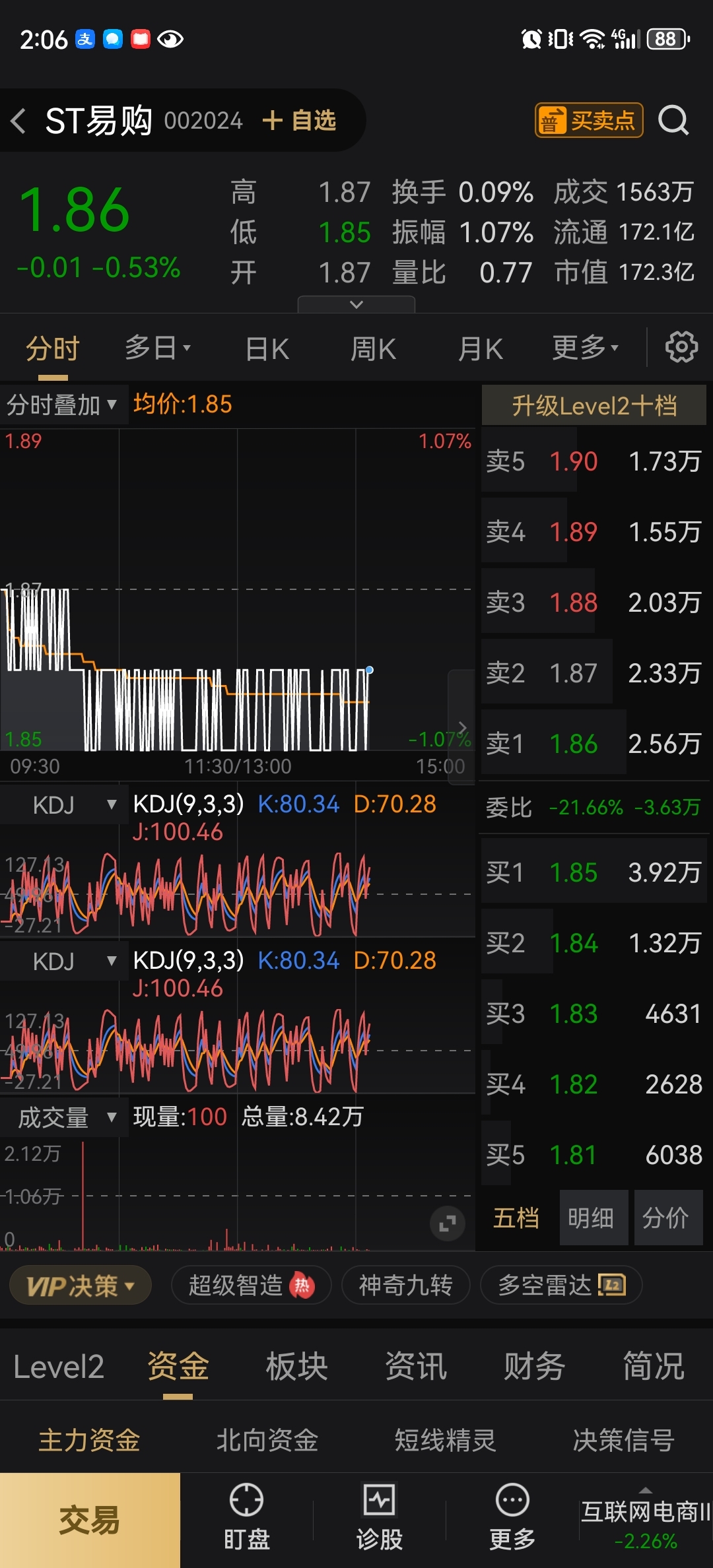Open 财务 financials tab
This screenshot has width=713, height=1568.
pos(535,1367)
